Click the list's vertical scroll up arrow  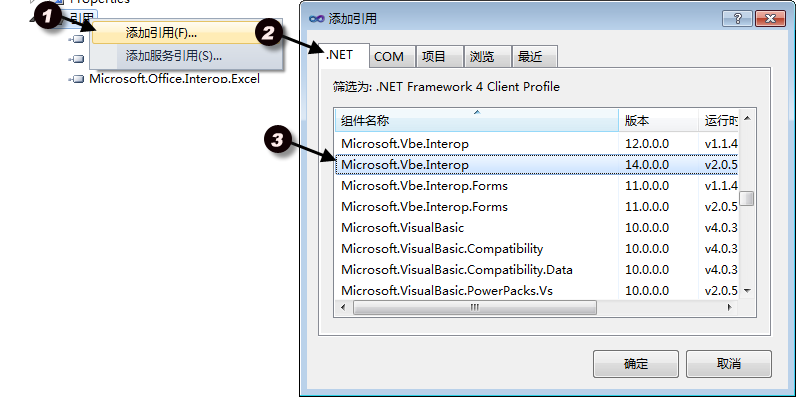coord(747,118)
